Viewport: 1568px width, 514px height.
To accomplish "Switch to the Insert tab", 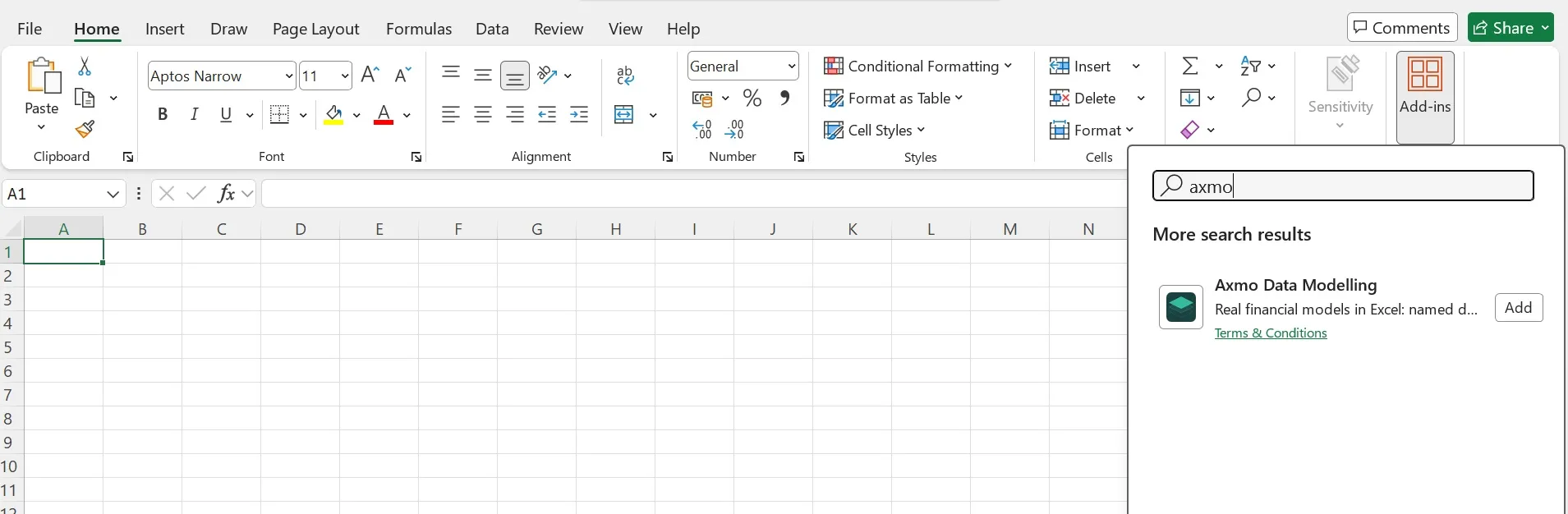I will pos(165,29).
